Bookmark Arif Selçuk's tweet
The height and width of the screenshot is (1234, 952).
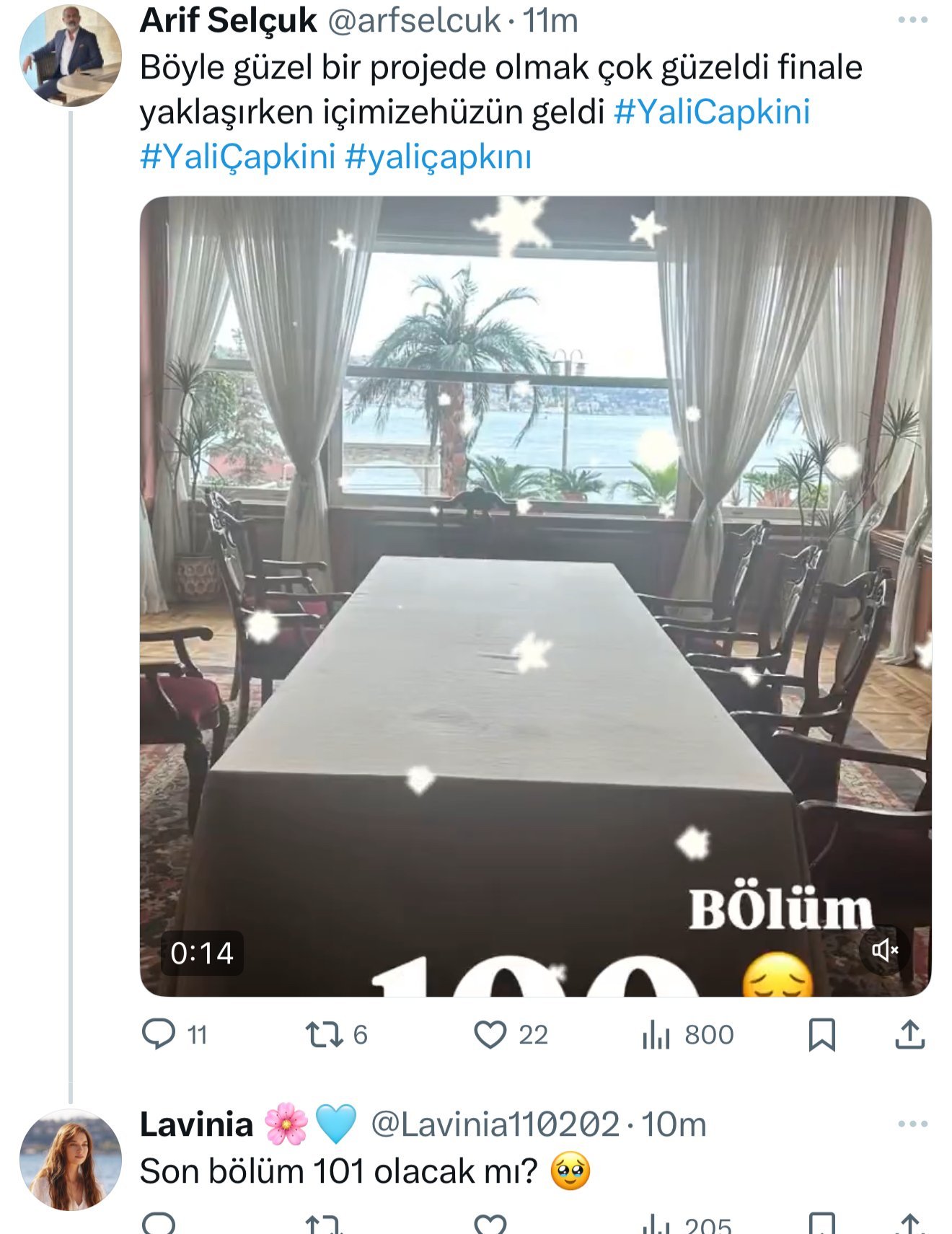tap(821, 1034)
